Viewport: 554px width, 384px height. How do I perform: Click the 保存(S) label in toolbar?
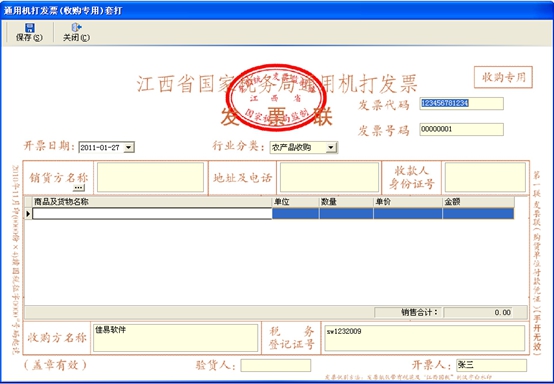tap(29, 37)
